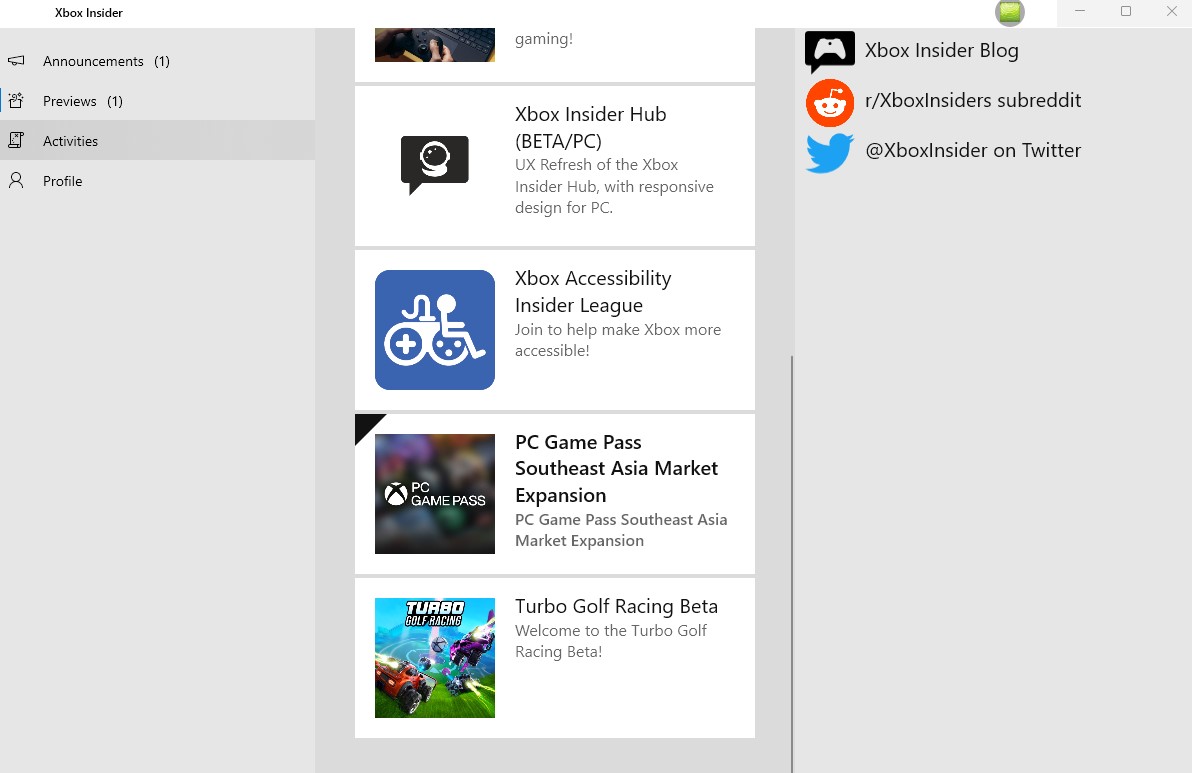The width and height of the screenshot is (1192, 773).
Task: Click 'UX Refresh of the Xbox Insider Hub' description
Action: [614, 186]
